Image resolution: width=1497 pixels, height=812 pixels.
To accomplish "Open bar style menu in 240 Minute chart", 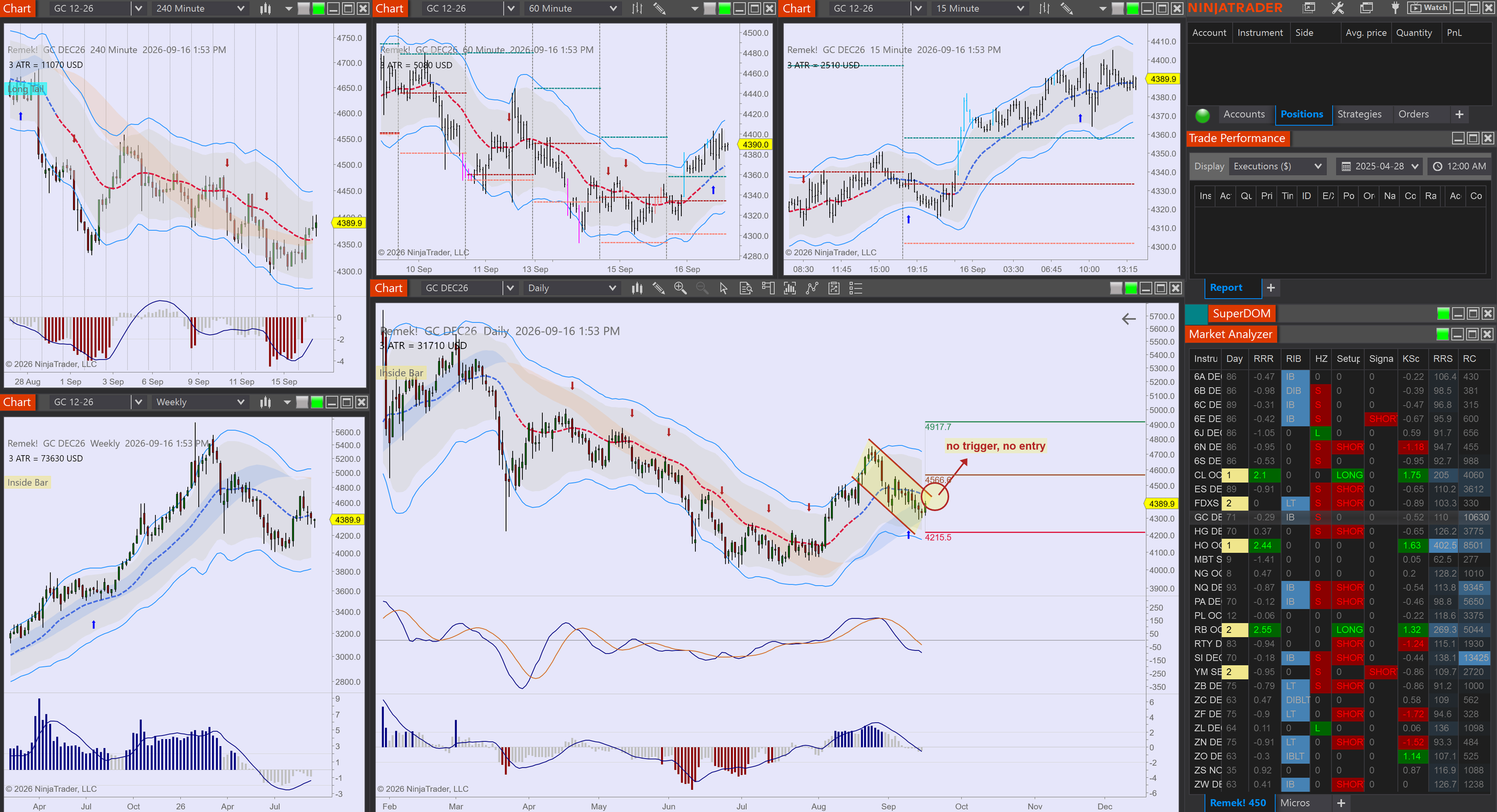I will pyautogui.click(x=265, y=8).
